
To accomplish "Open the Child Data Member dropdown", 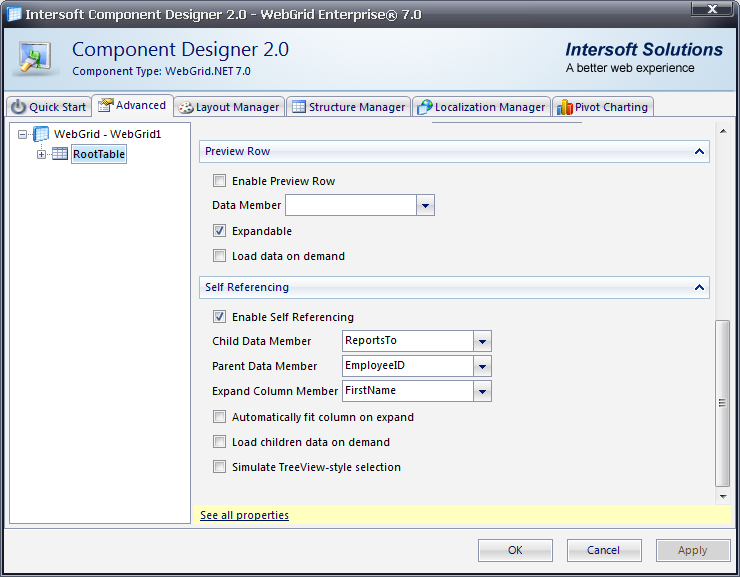I will tap(482, 341).
